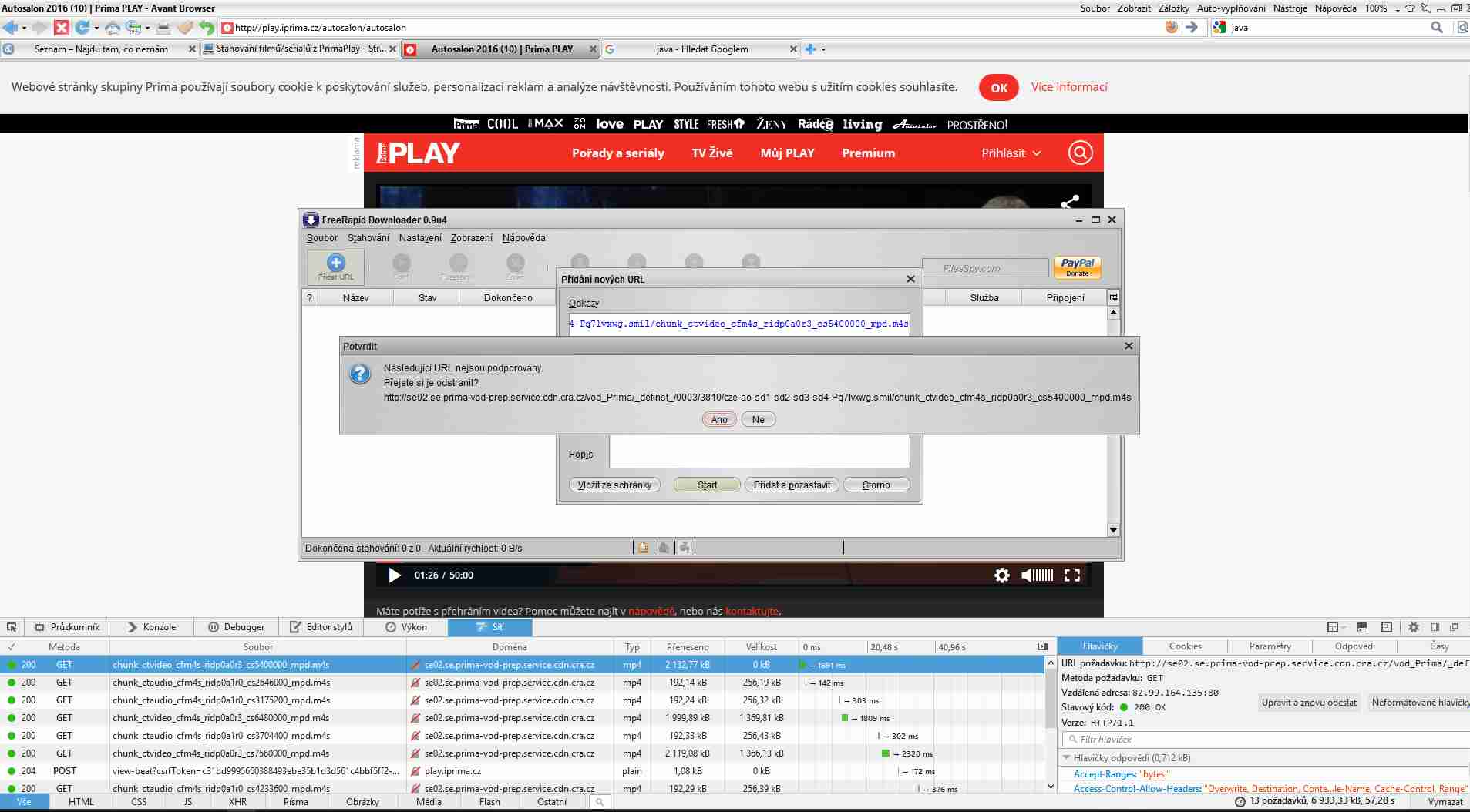Focus the Filtr hlaviček input field
This screenshot has width=1470, height=812.
(x=1268, y=740)
